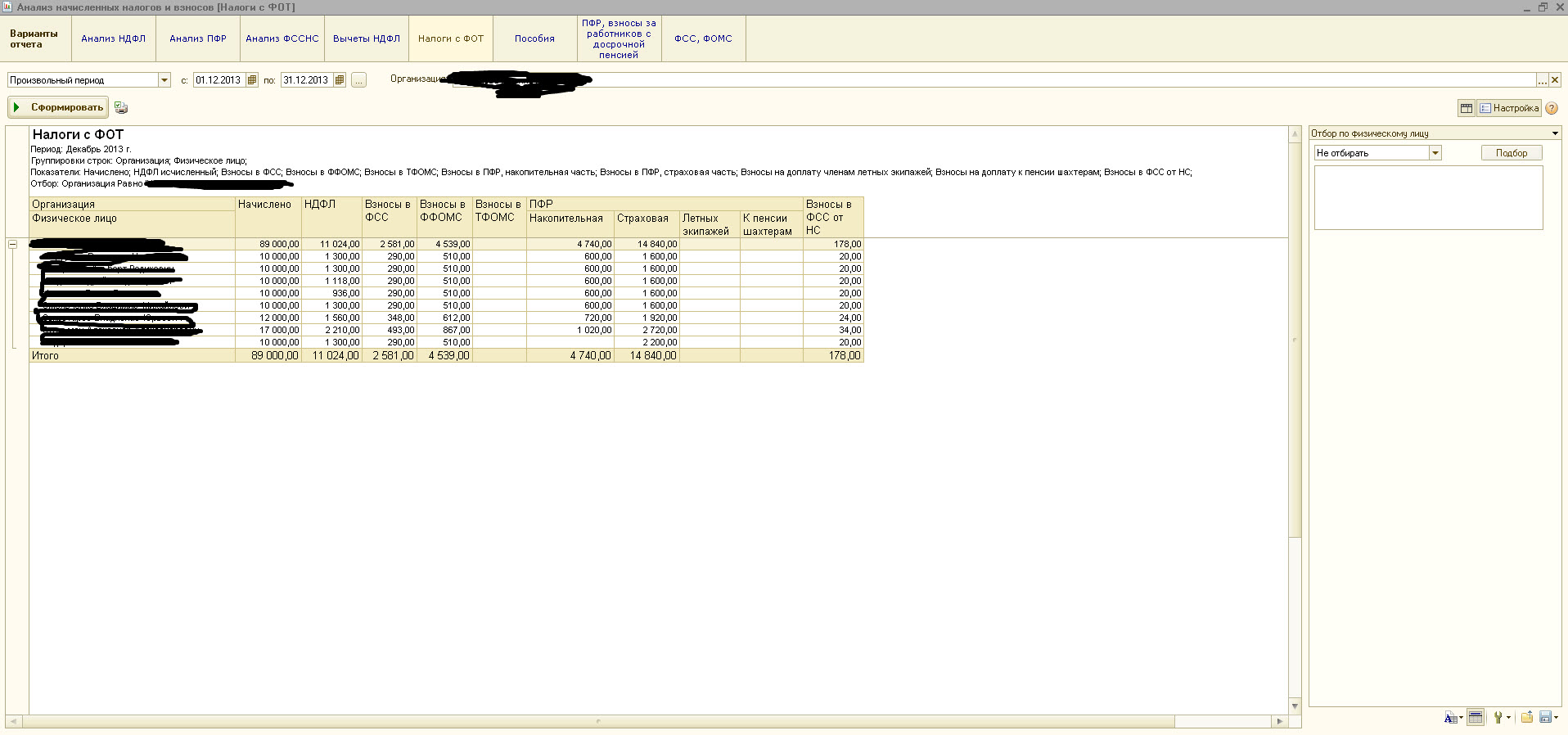This screenshot has height=735, width=1568.
Task: Click the Настройка button
Action: pyautogui.click(x=1509, y=108)
